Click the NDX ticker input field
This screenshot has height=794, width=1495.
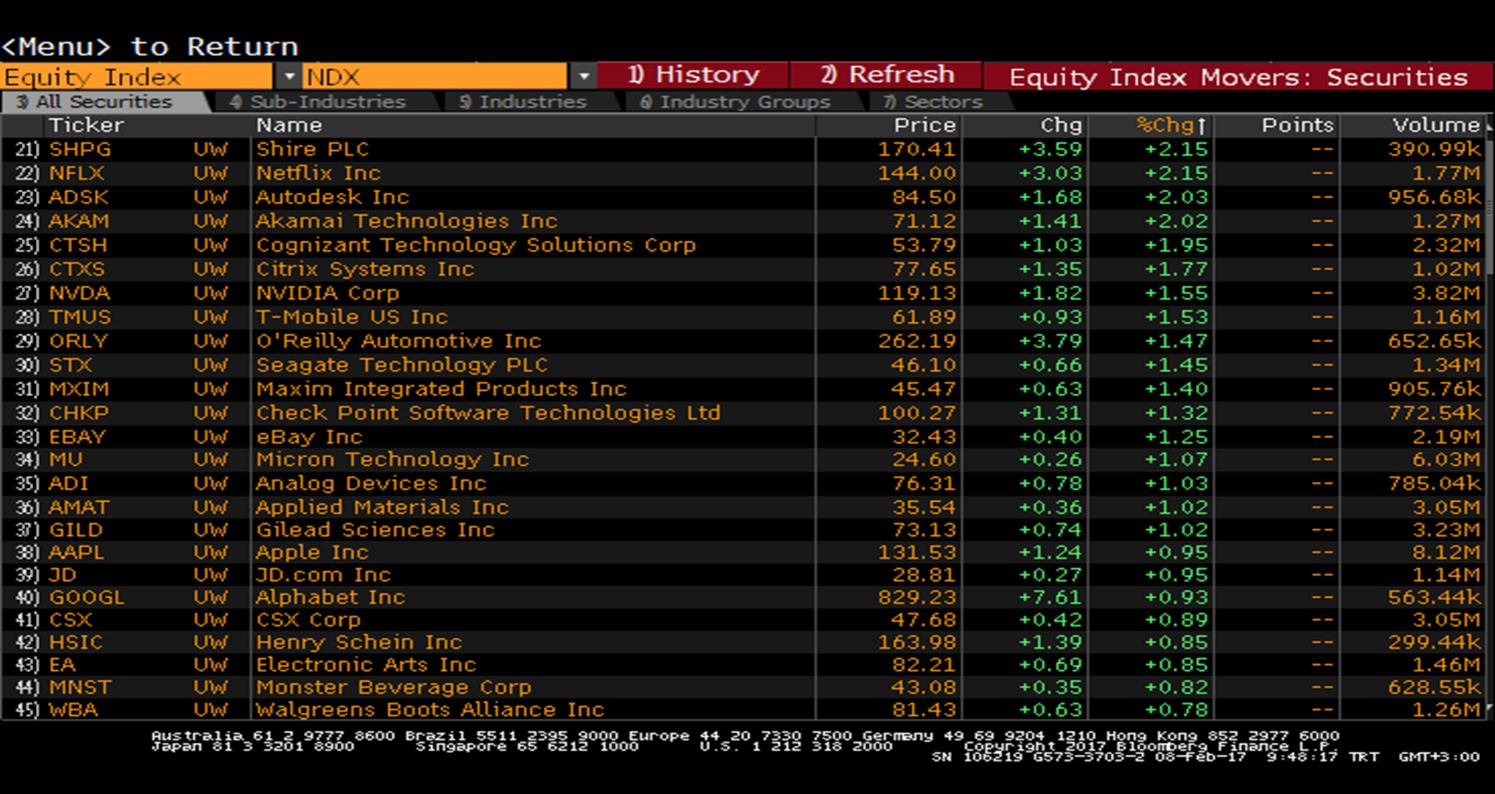[436, 77]
